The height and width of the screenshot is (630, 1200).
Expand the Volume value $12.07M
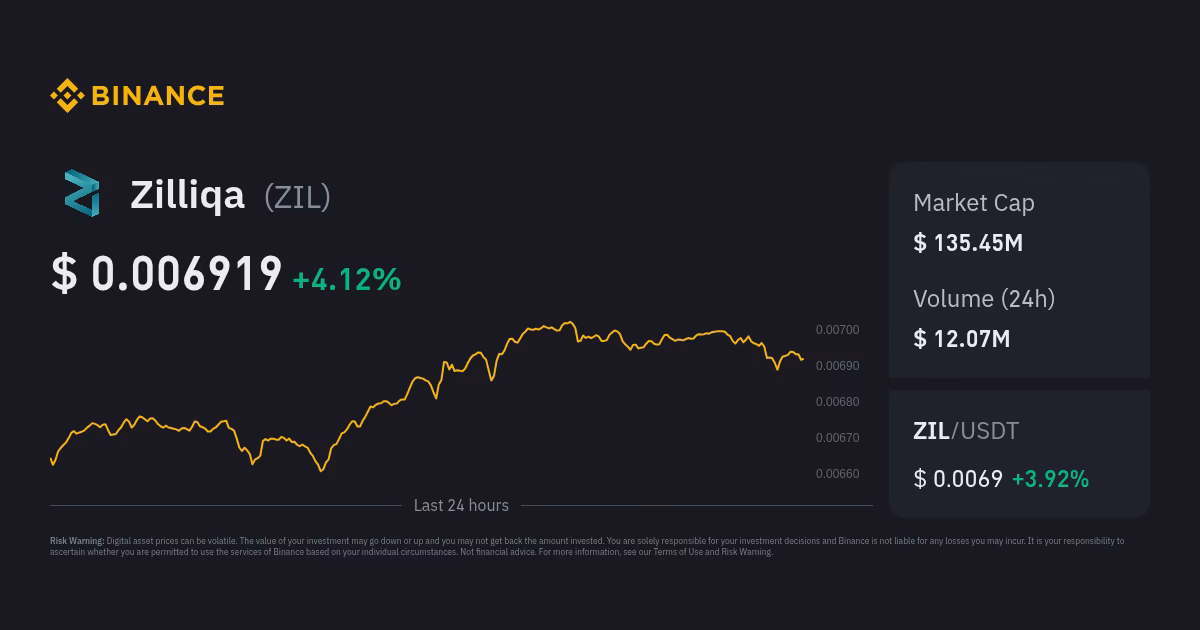coord(961,339)
